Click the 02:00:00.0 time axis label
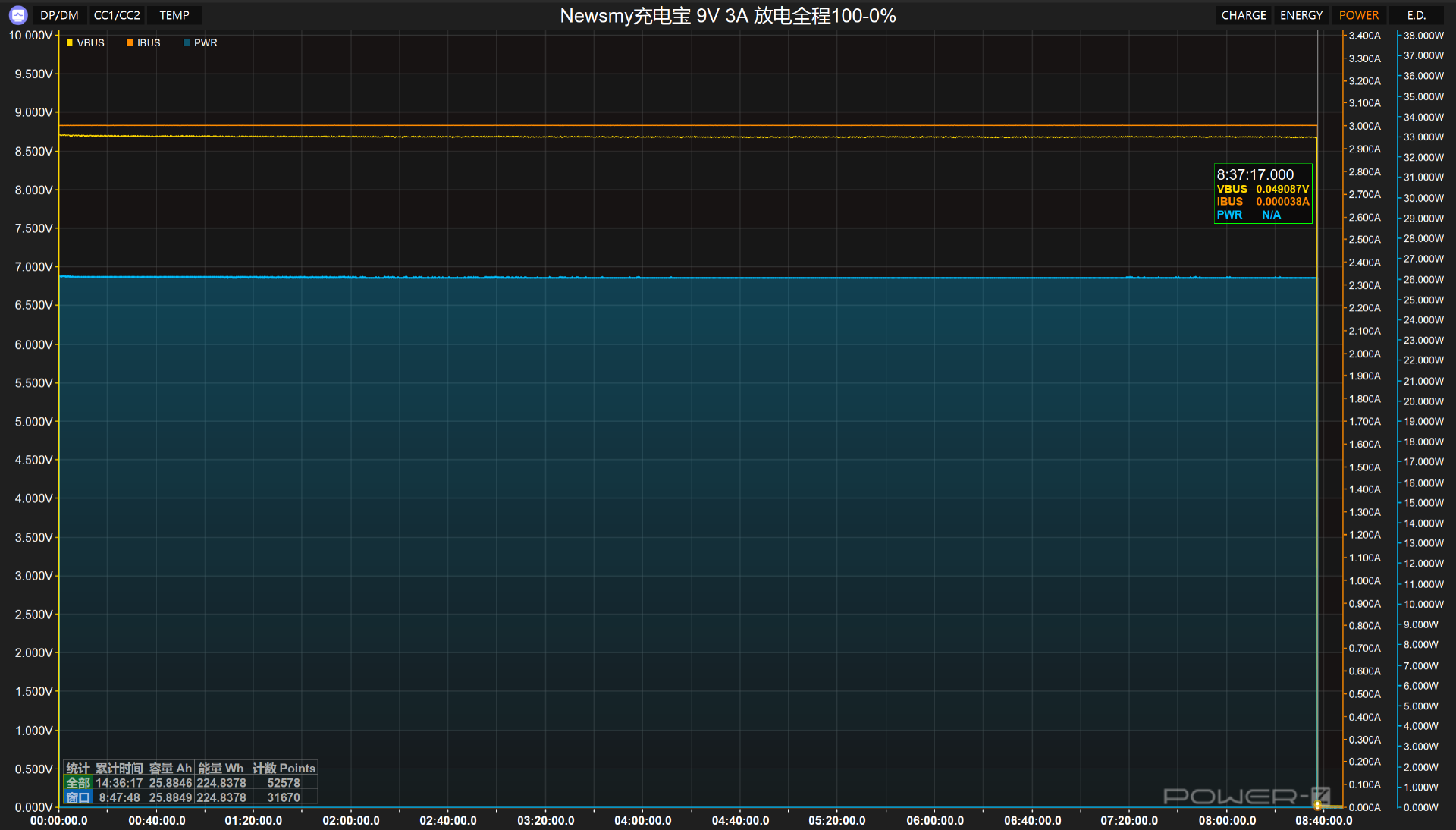Viewport: 1456px width, 830px height. tap(351, 821)
